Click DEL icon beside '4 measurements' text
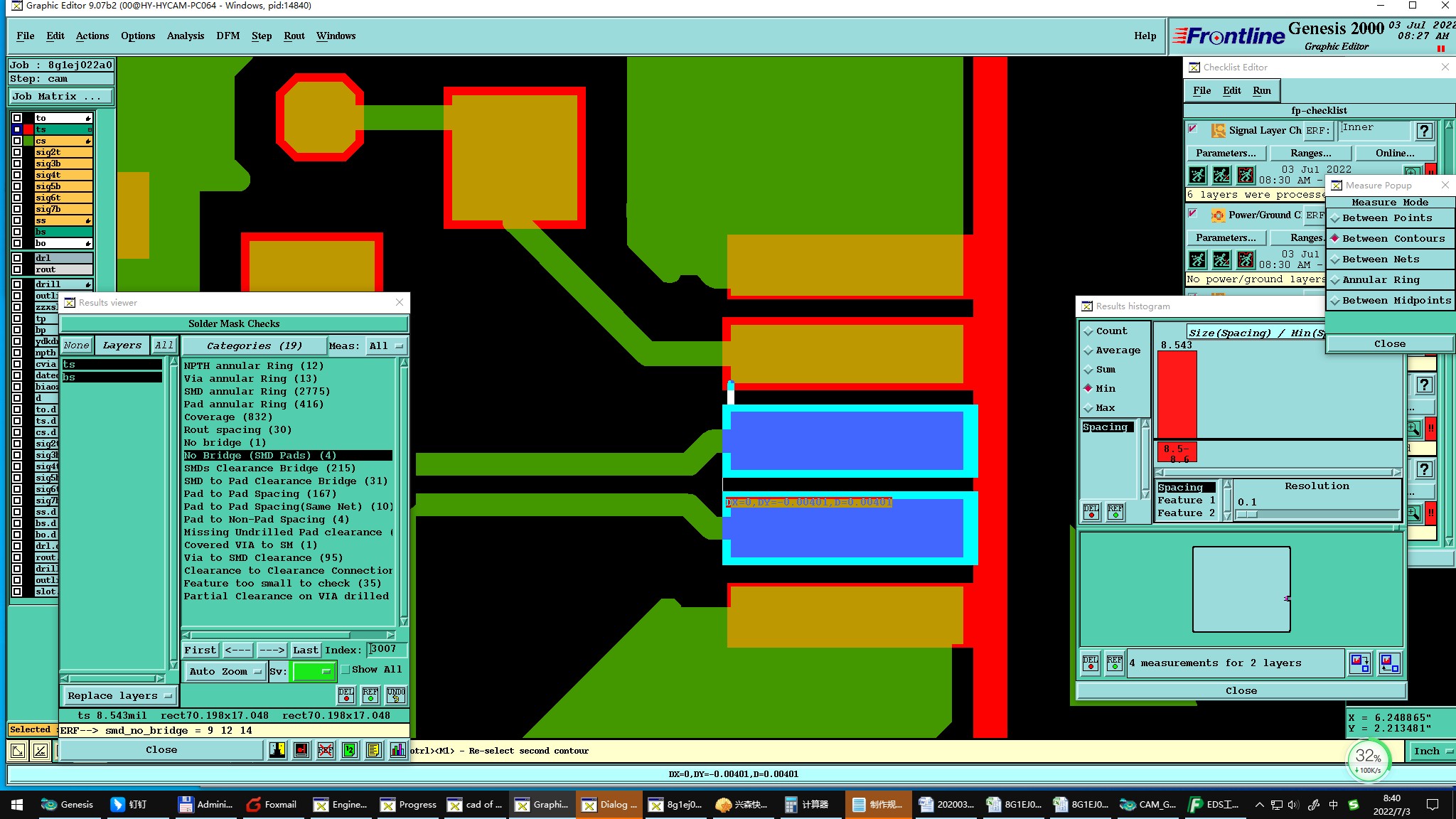 (x=1091, y=663)
